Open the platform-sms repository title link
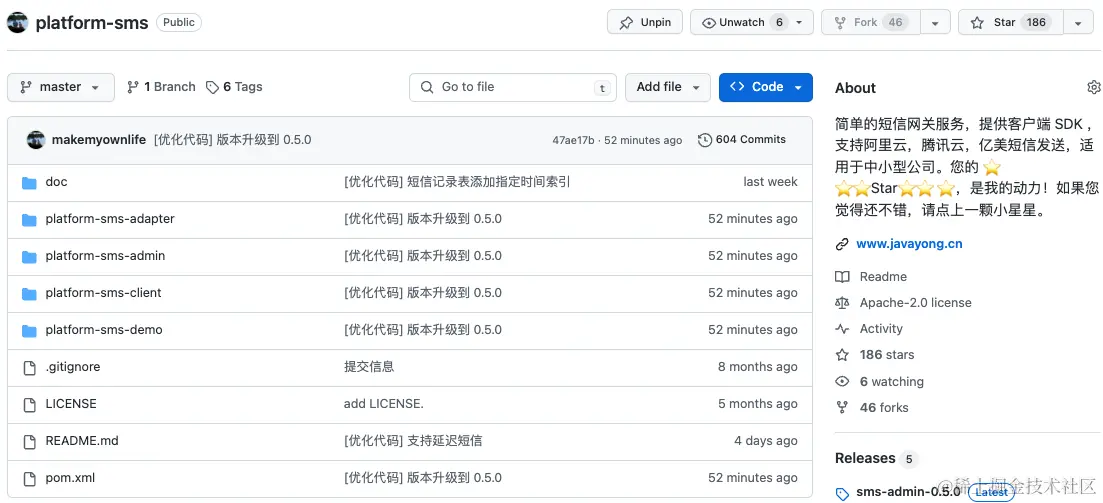1103x503 pixels. 91,23
